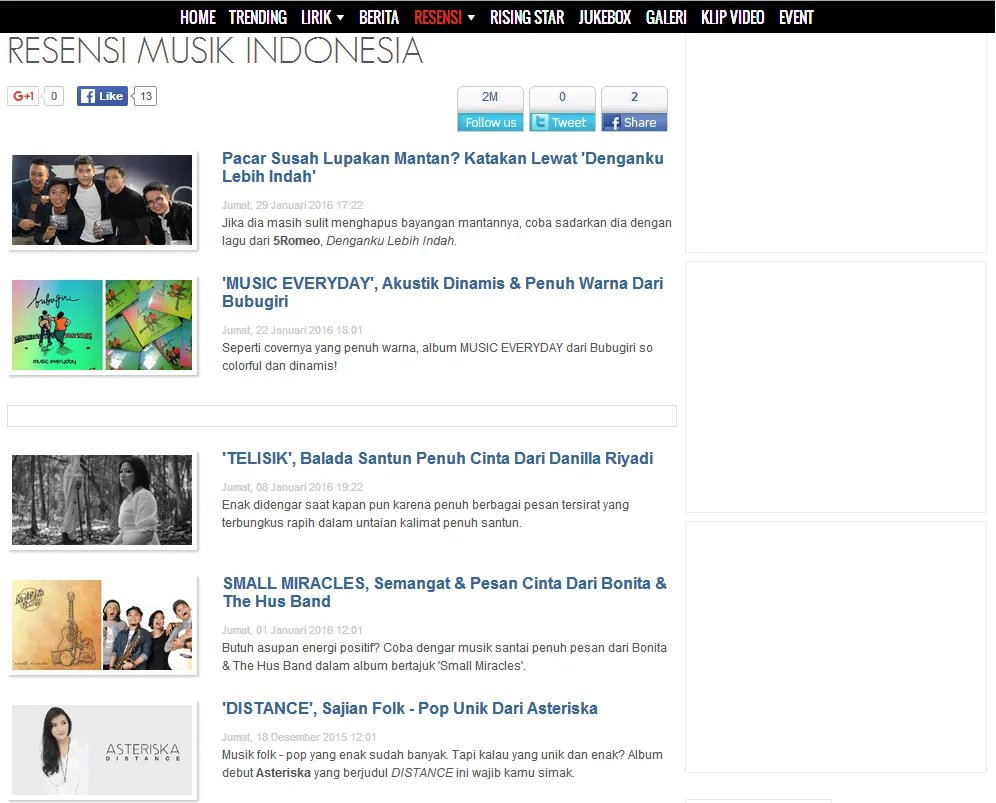Image resolution: width=996 pixels, height=803 pixels.
Task: Click the Google +1 button
Action: 23,96
